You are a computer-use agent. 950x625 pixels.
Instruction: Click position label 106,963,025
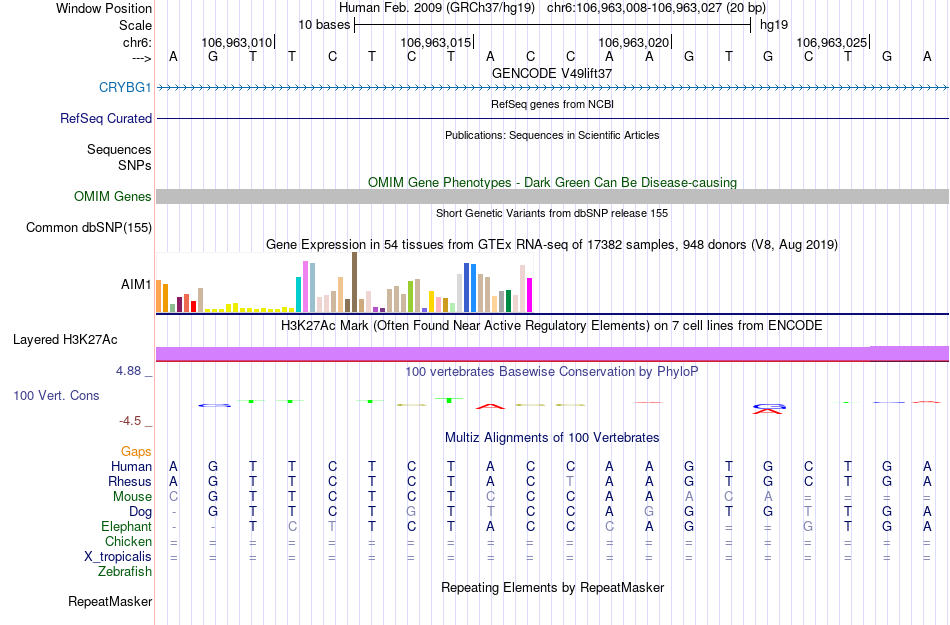tap(832, 42)
